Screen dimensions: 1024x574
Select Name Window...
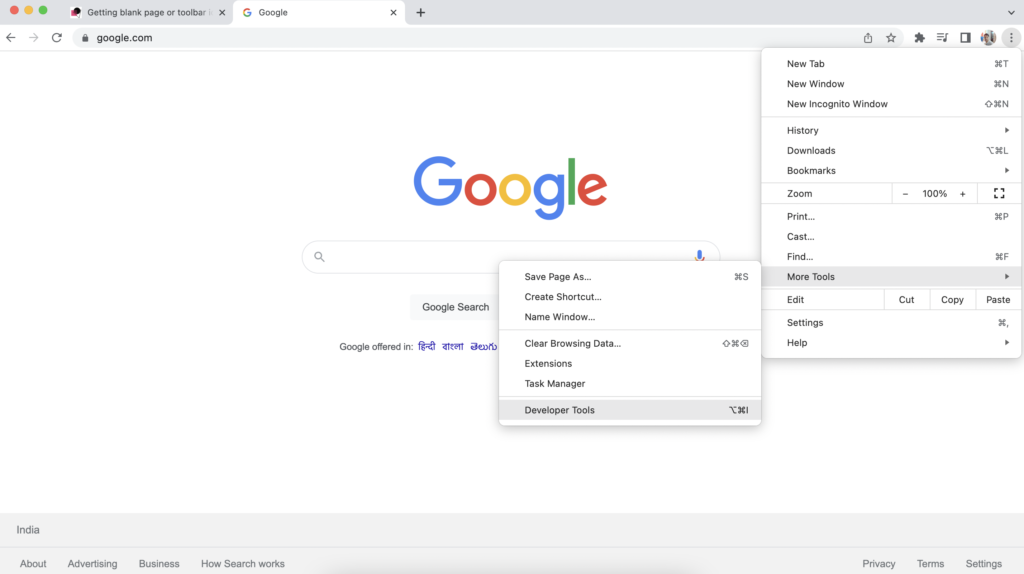point(630,317)
